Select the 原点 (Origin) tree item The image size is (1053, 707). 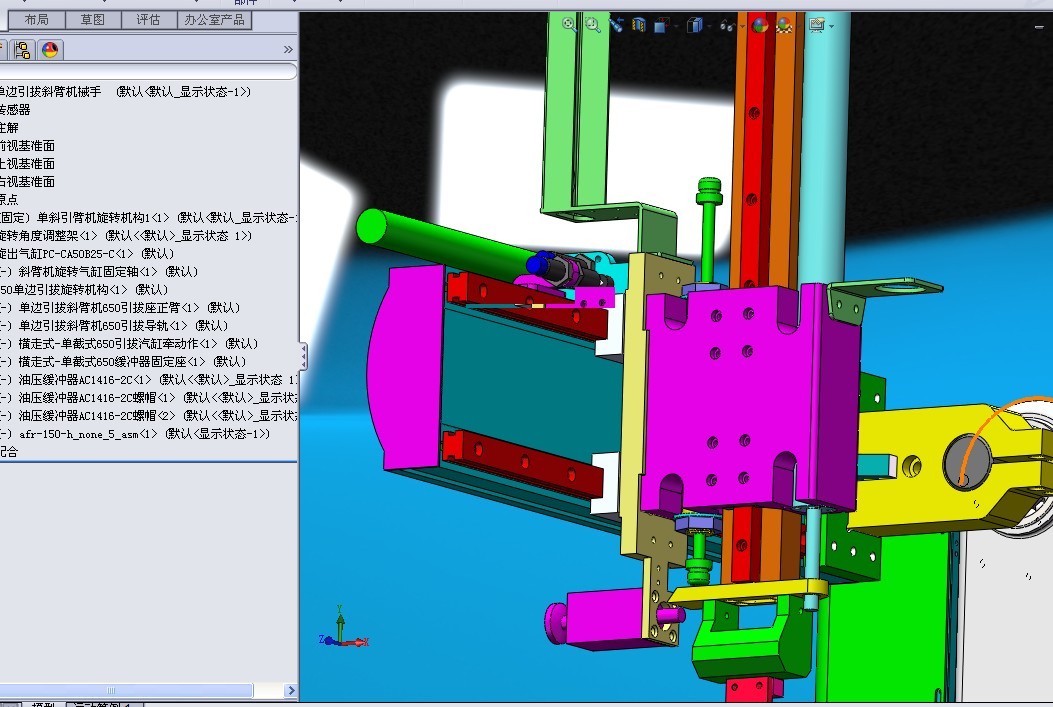click(x=9, y=199)
